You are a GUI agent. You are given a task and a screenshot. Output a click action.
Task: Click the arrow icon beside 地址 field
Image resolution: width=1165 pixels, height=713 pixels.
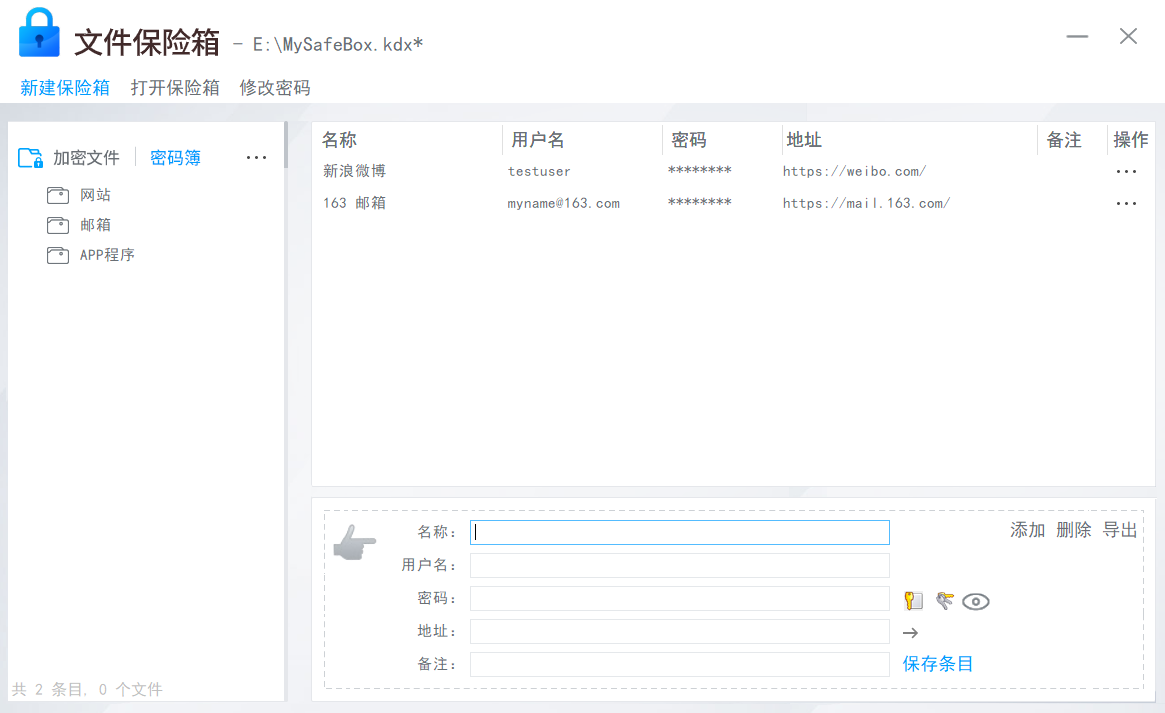[910, 633]
